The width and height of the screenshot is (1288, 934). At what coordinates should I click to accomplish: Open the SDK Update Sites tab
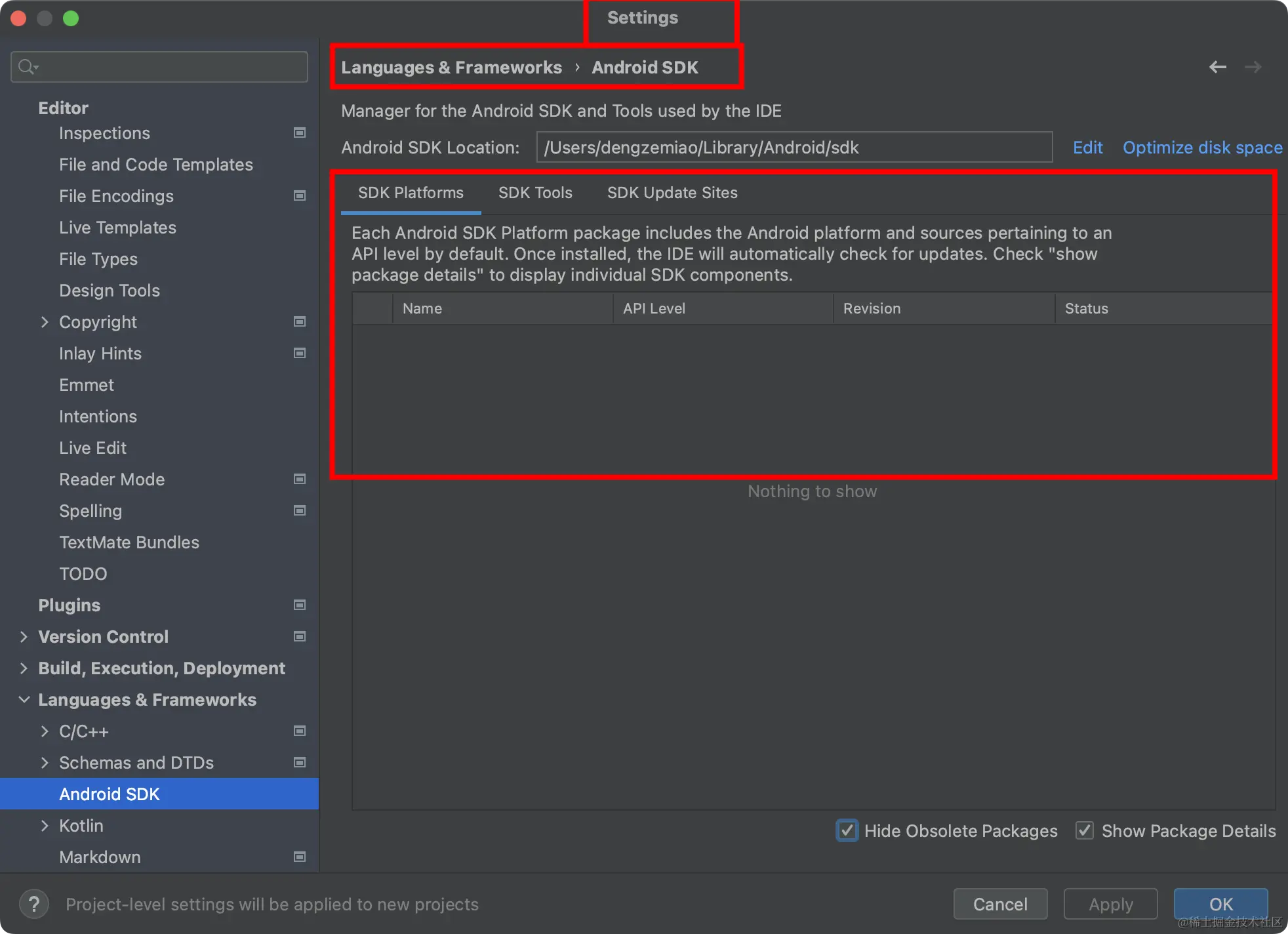click(x=672, y=193)
